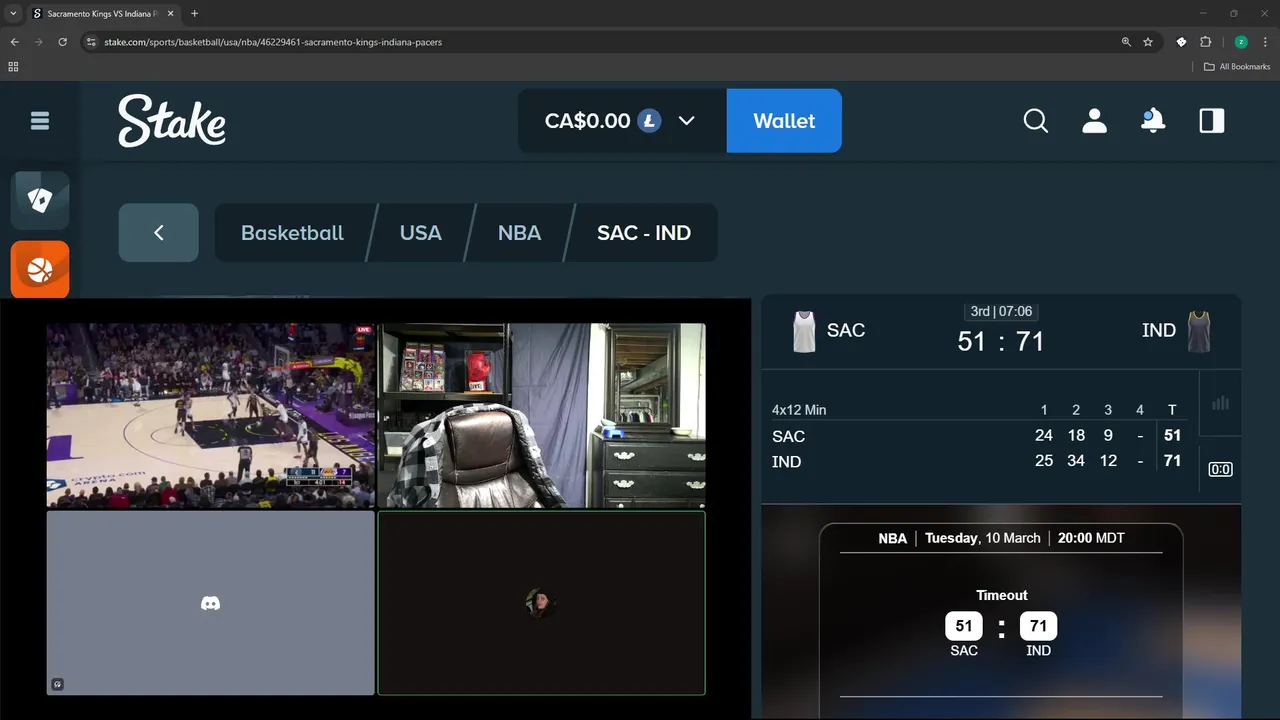
Task: Close the Sacramento Kings browser tab
Action: 170,14
